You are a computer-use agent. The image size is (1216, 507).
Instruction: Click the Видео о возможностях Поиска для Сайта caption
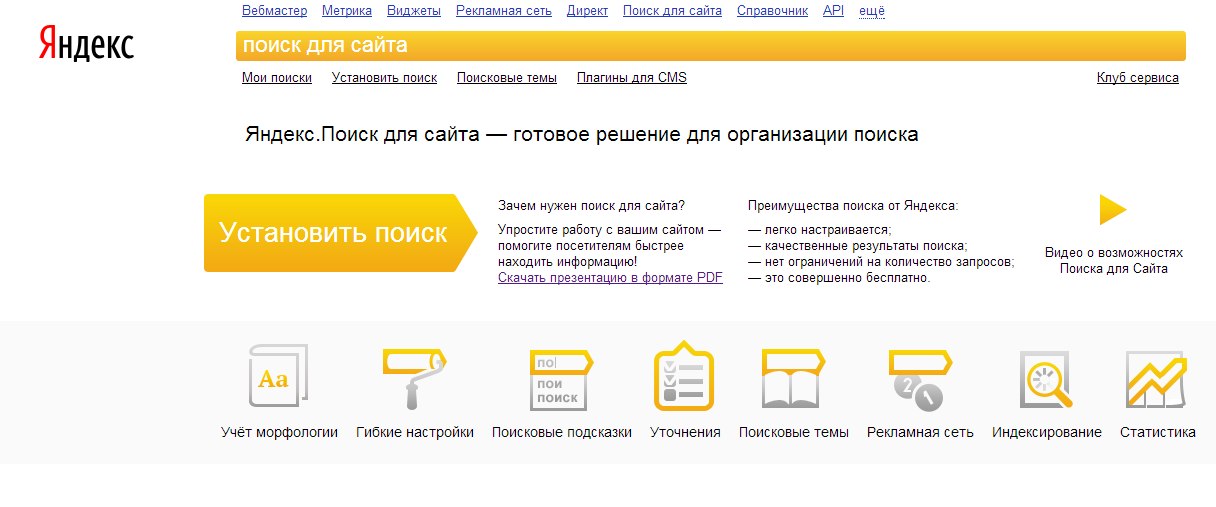coord(1114,261)
